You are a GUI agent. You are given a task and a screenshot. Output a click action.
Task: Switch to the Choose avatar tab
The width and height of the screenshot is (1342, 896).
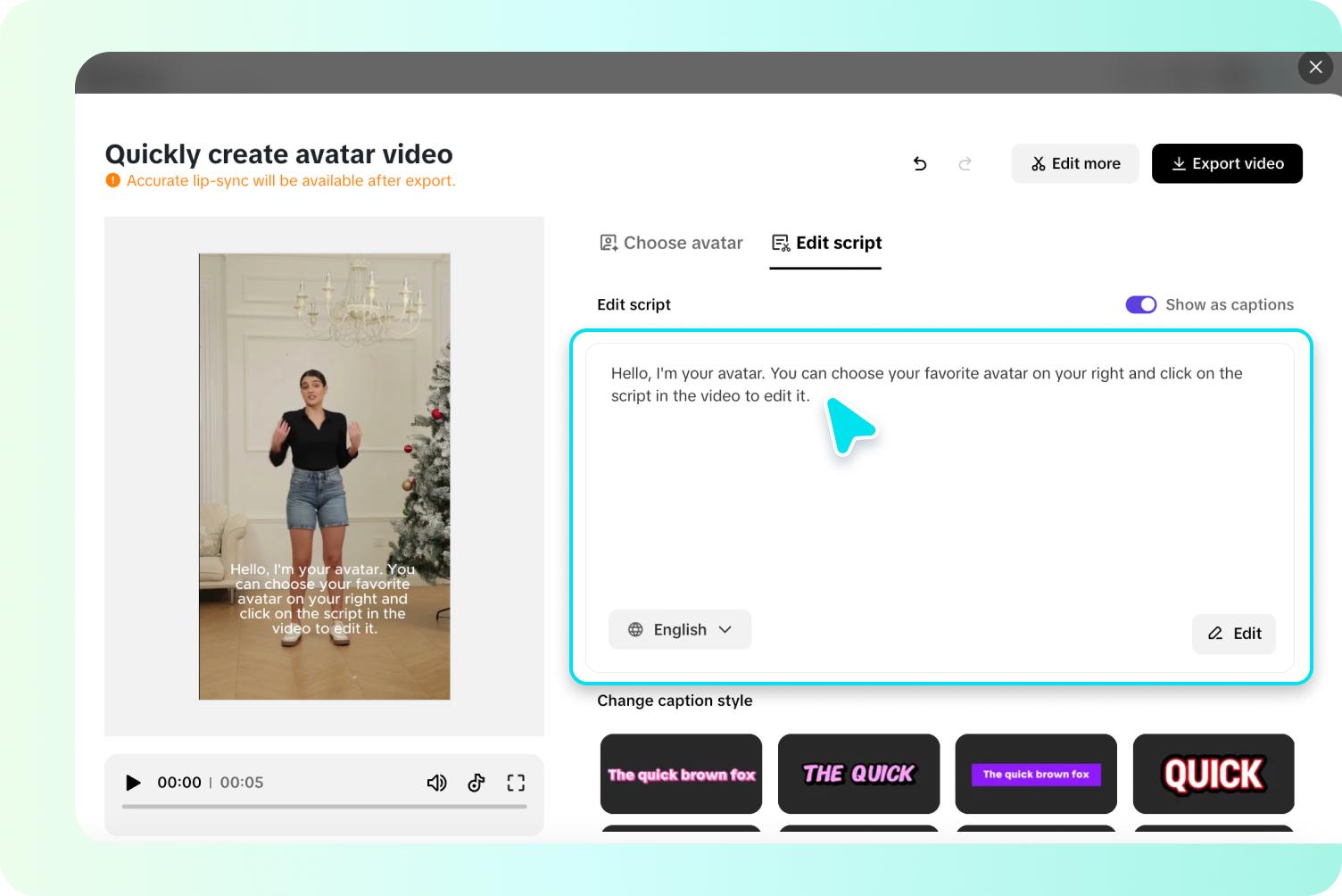(x=670, y=243)
